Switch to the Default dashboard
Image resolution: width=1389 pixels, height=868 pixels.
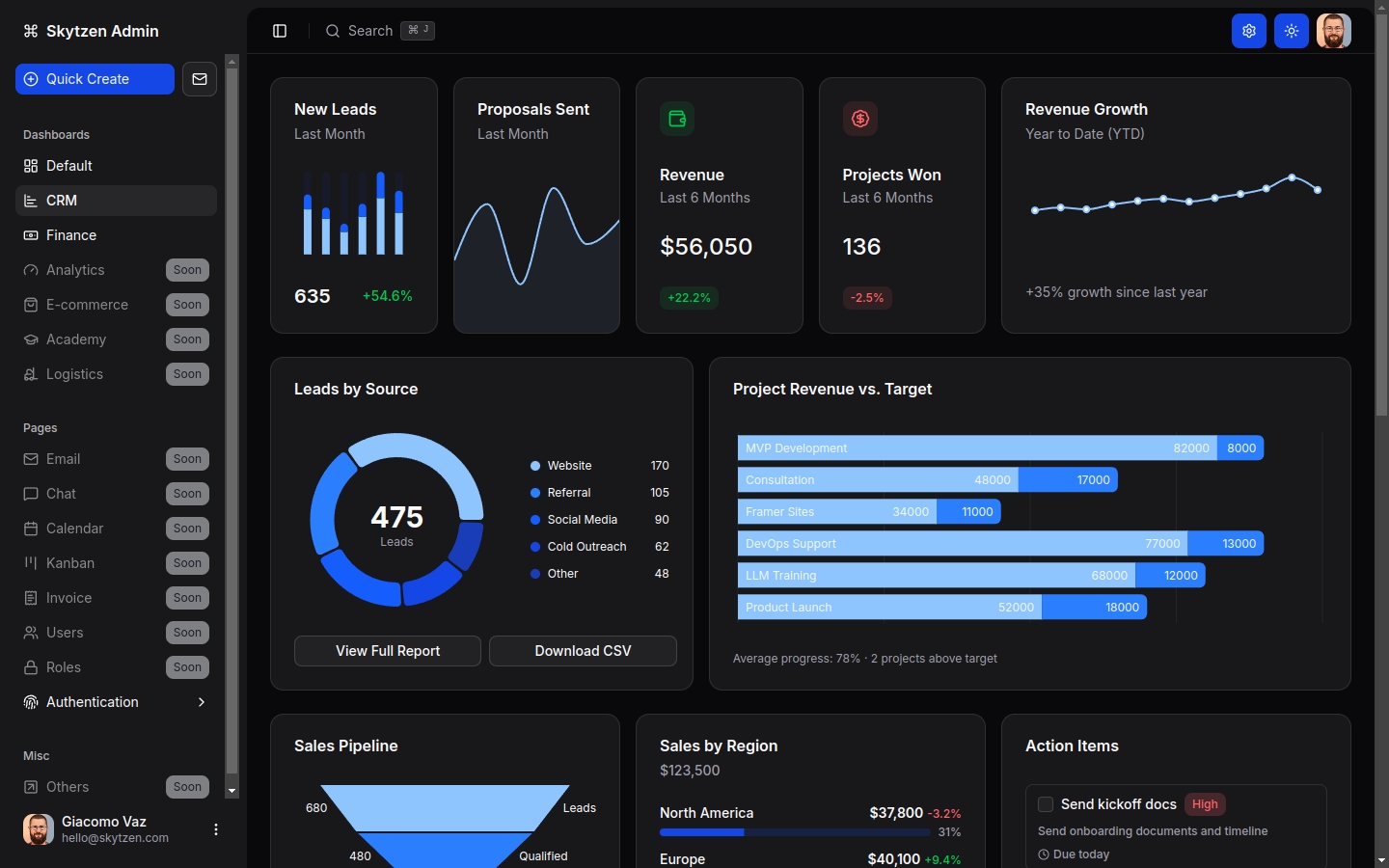68,166
